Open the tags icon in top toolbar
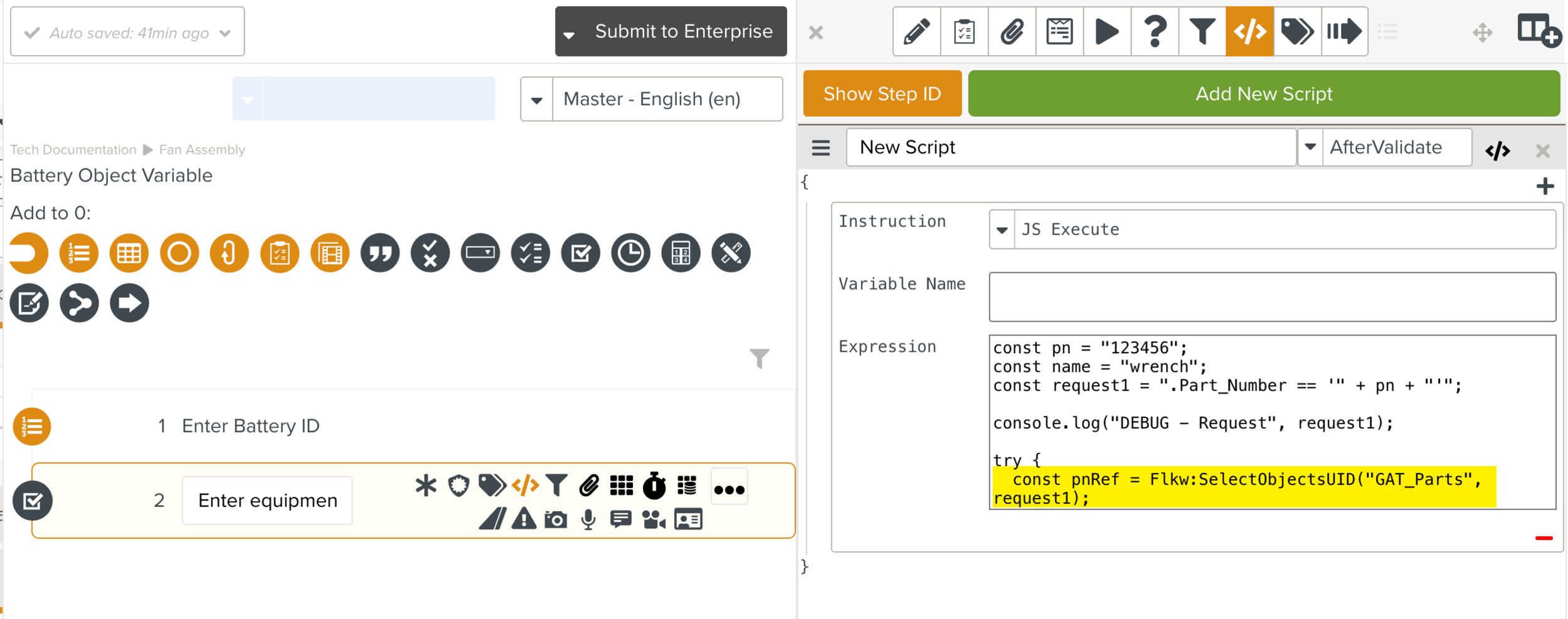 [x=1297, y=31]
